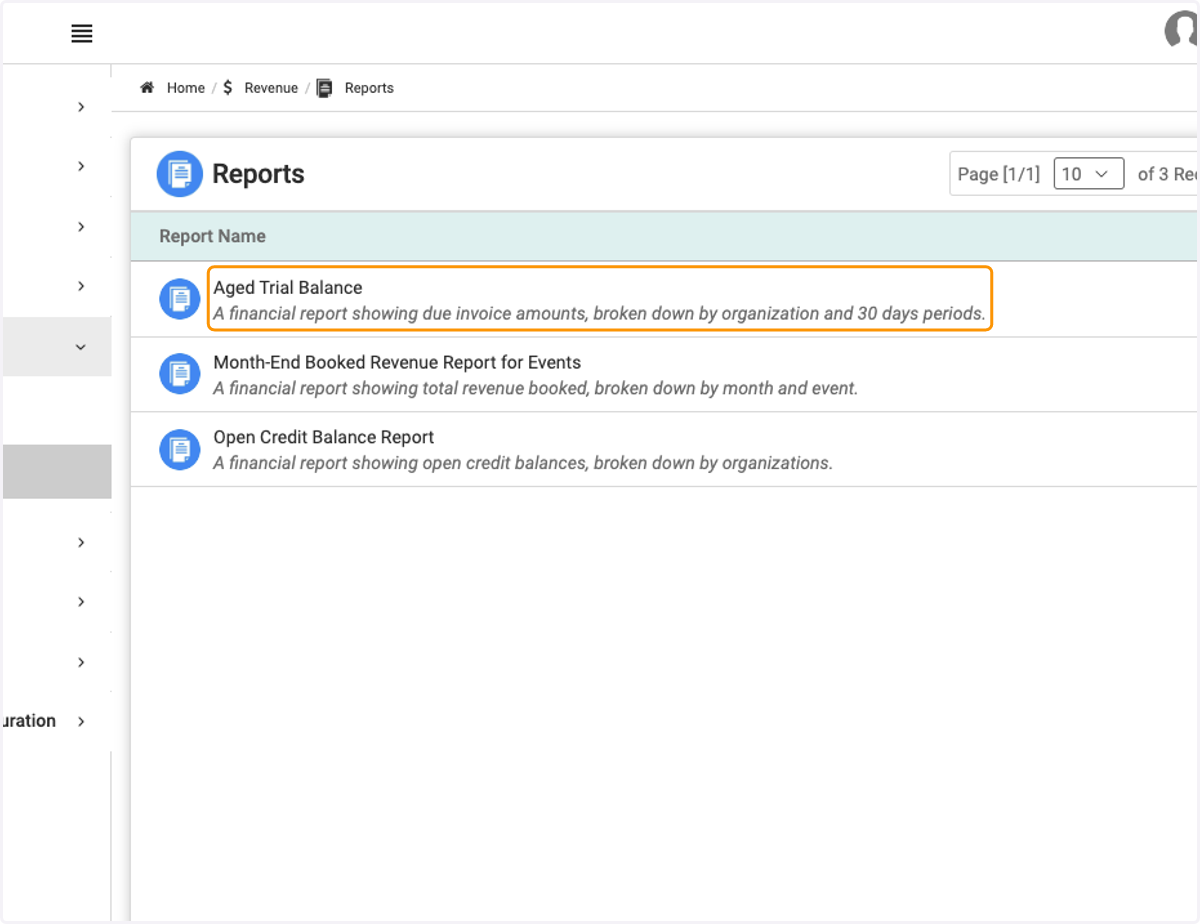Image resolution: width=1200 pixels, height=924 pixels.
Task: Click the Open Credit Balance Report icon
Action: (180, 449)
